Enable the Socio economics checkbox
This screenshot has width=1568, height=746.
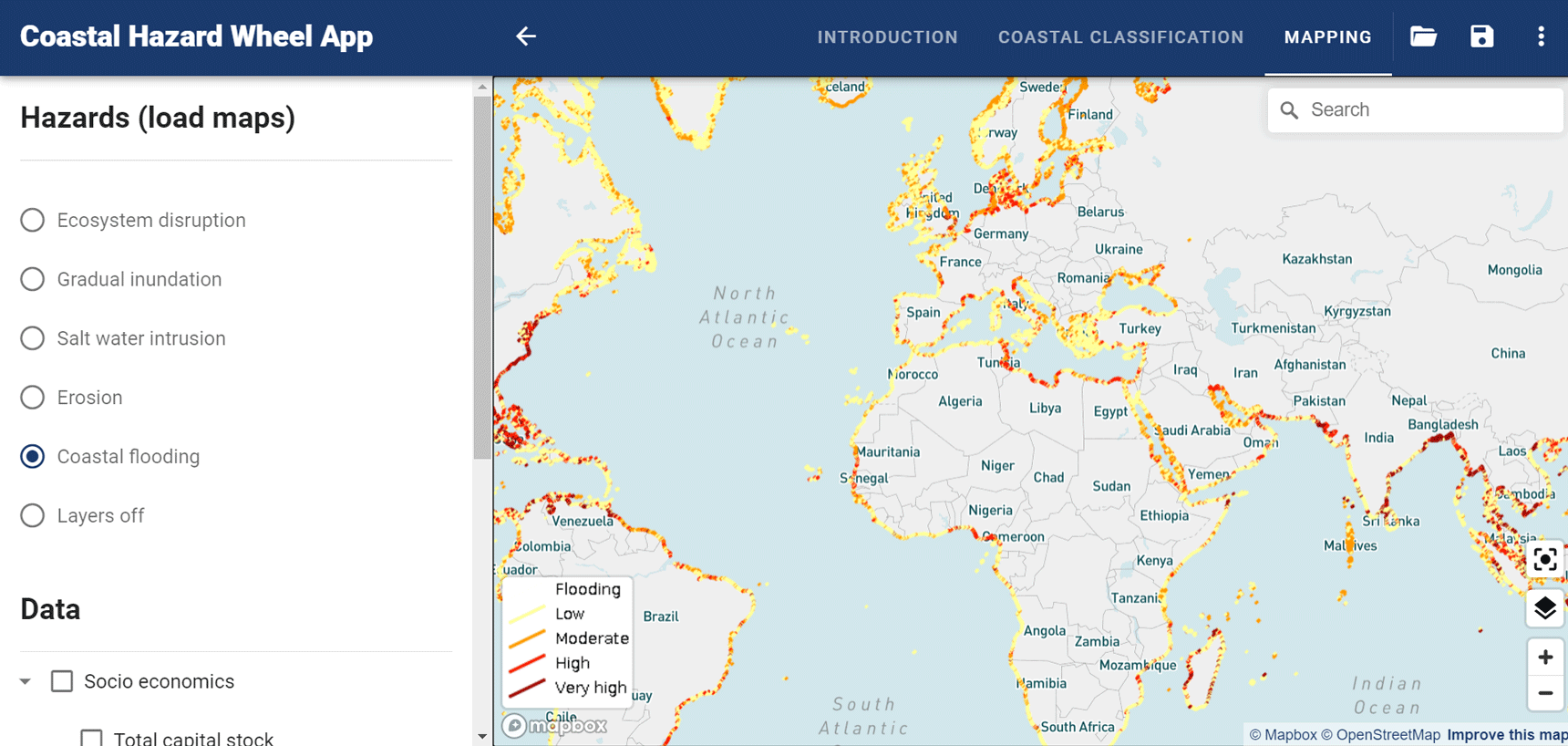pos(62,681)
